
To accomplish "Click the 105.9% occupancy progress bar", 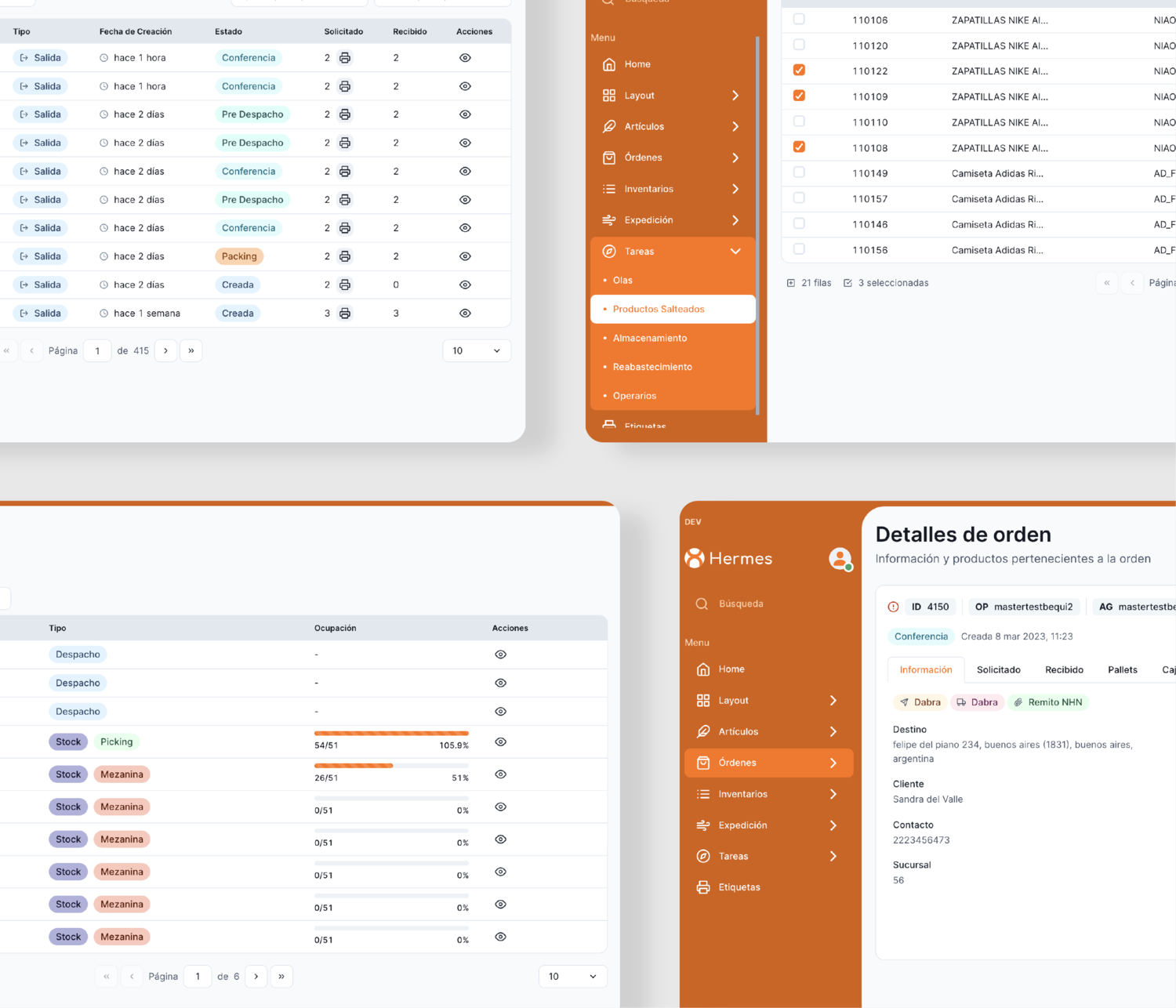I will tap(391, 734).
